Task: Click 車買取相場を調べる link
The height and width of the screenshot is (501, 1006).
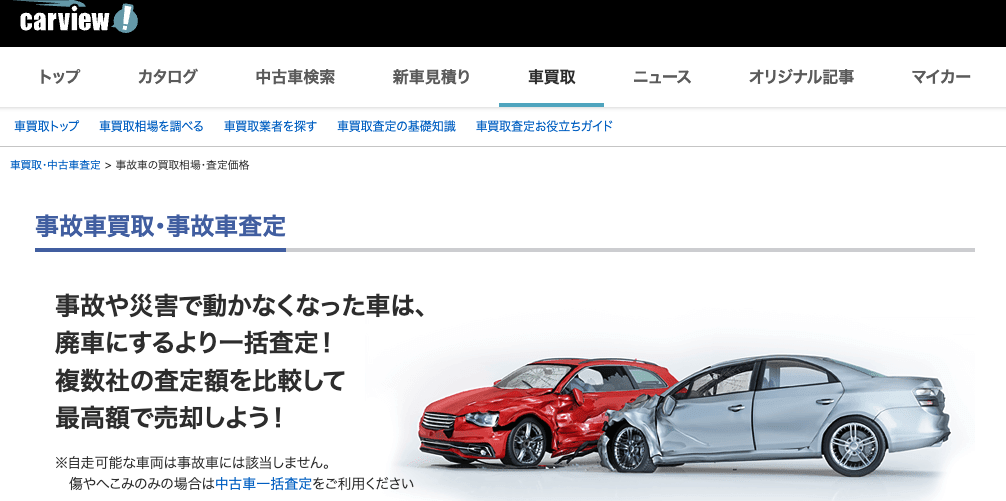Action: [x=151, y=126]
